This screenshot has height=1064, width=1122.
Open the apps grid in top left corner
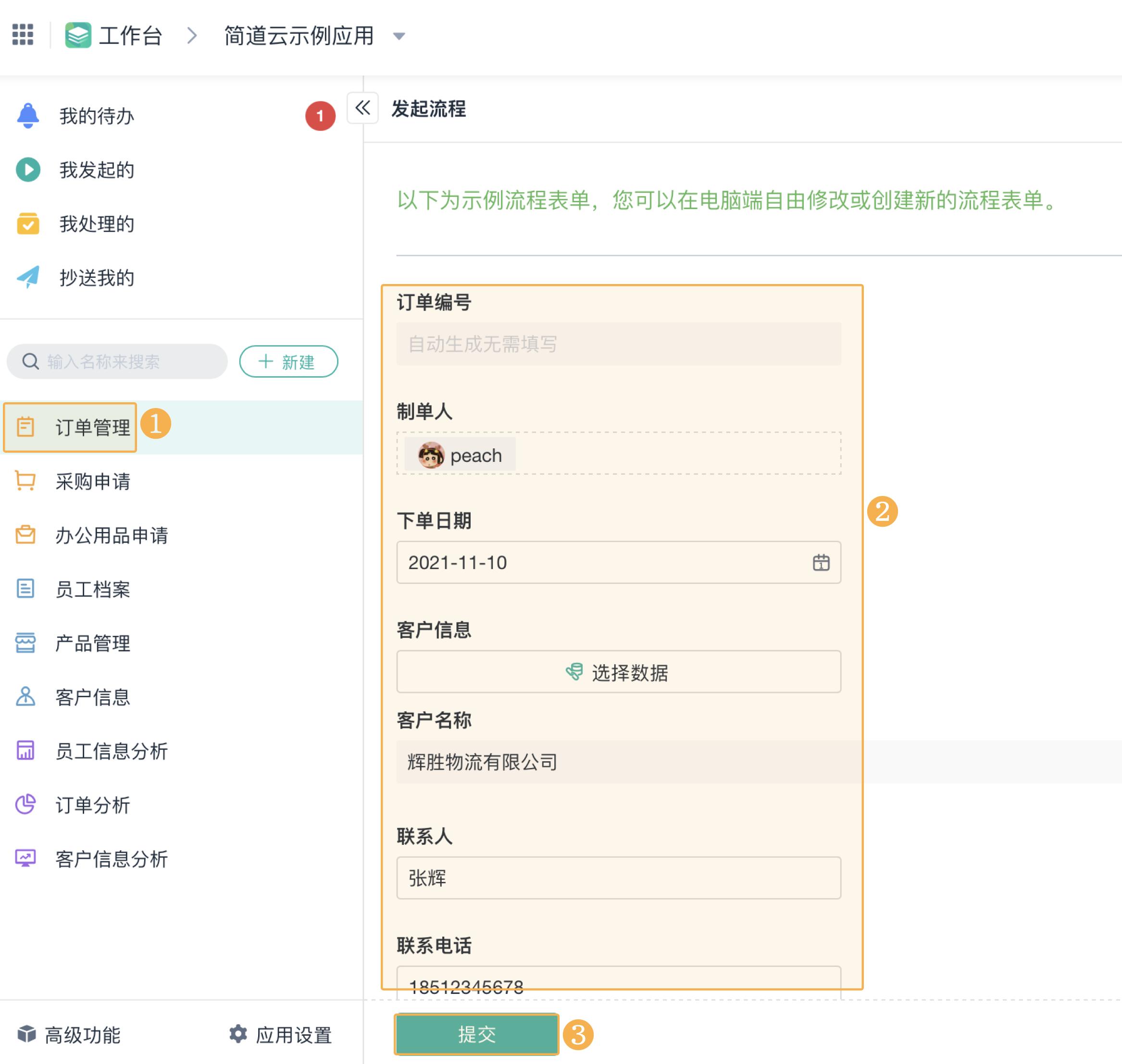click(23, 35)
